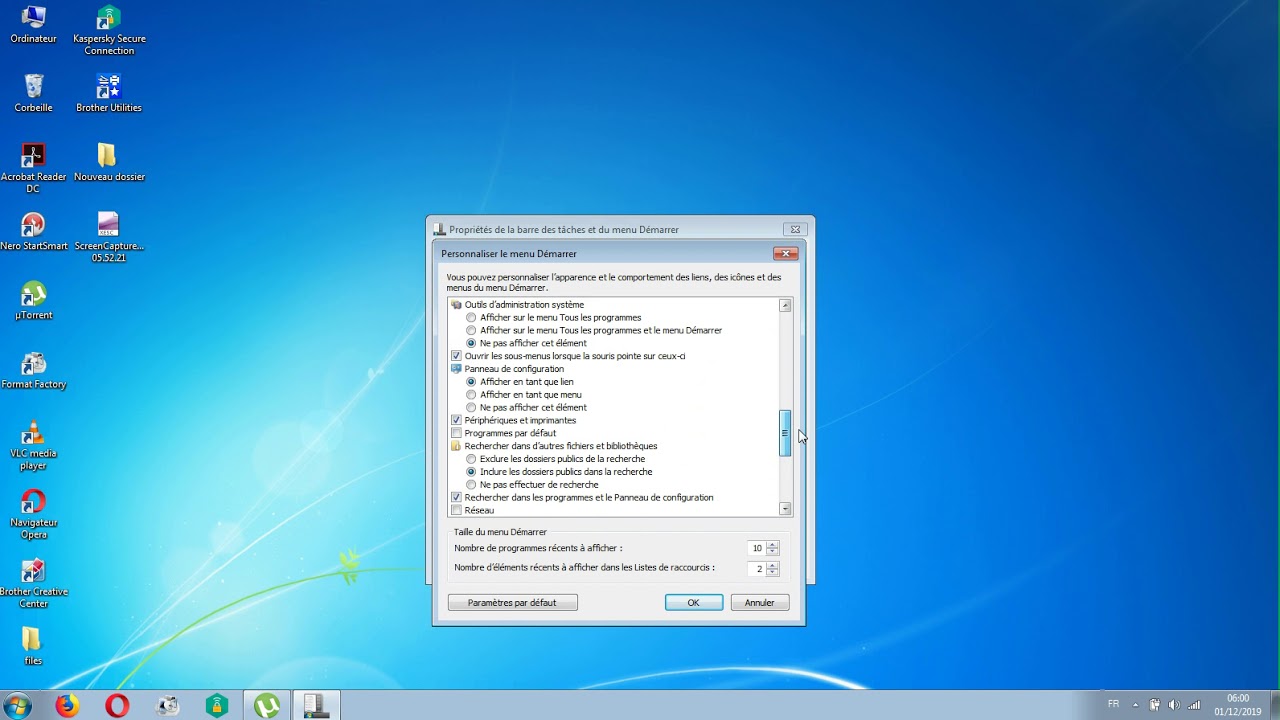Screen dimensions: 1280x720
Task: Select the Format Factory desktop icon
Action: pos(33,370)
